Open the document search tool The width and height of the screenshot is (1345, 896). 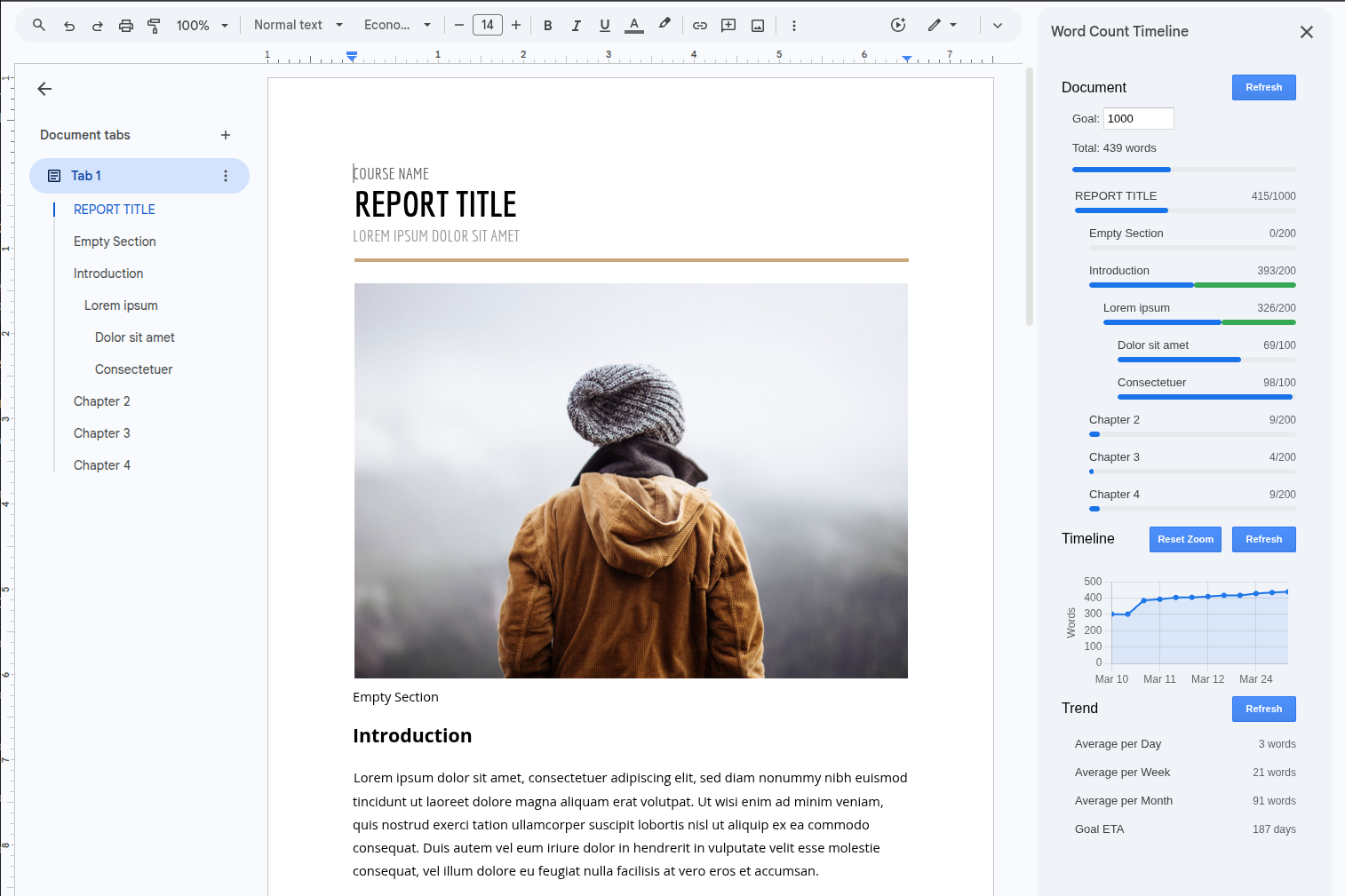38,25
